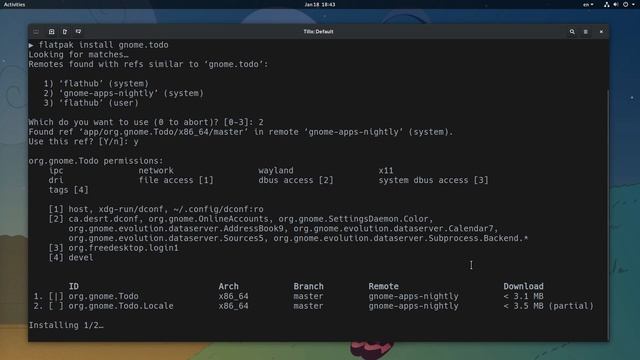The width and height of the screenshot is (640, 360).
Task: Click the 'x11' permission
Action: tap(386, 171)
